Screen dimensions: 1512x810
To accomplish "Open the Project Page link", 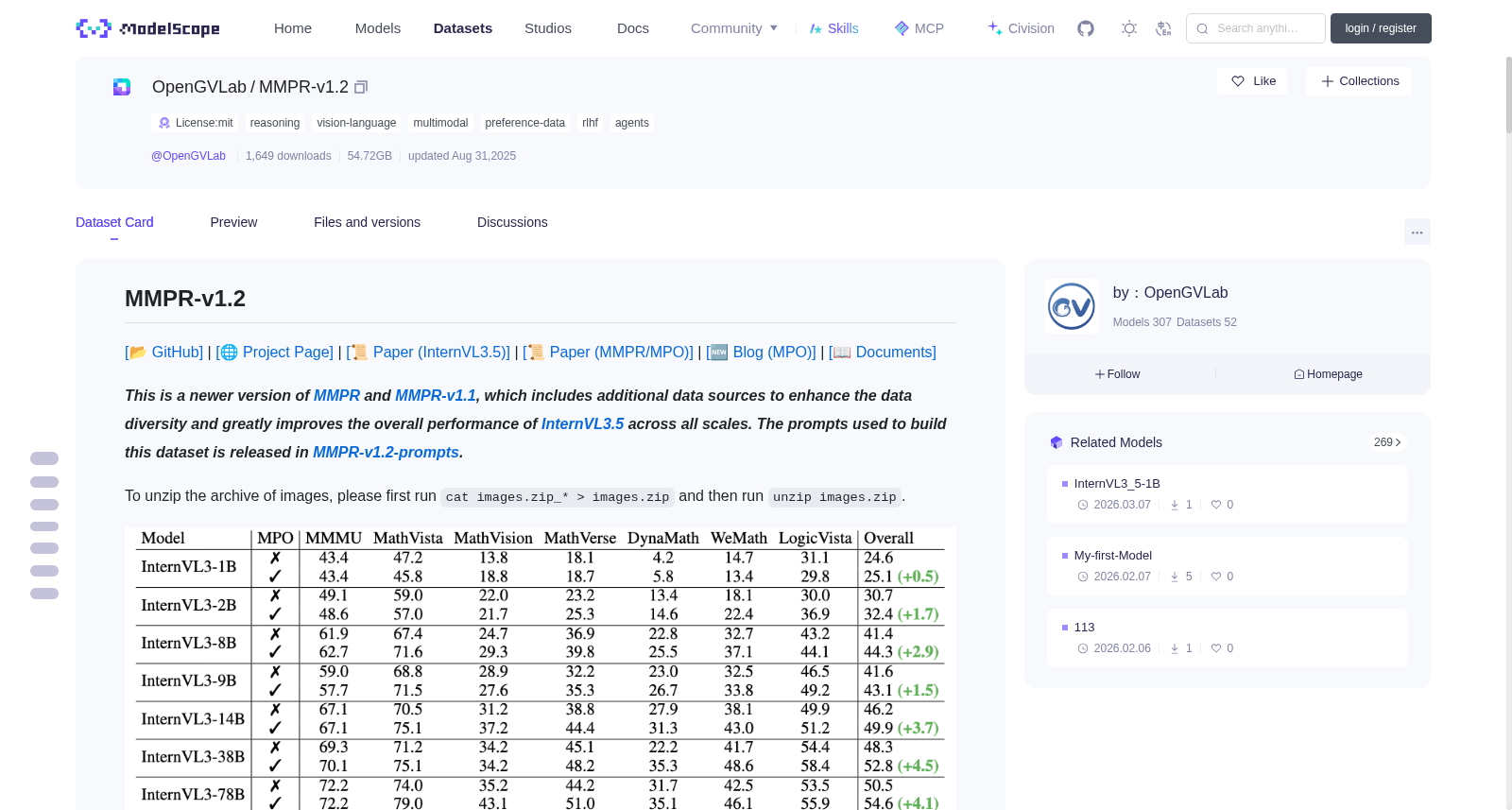I will [276, 352].
